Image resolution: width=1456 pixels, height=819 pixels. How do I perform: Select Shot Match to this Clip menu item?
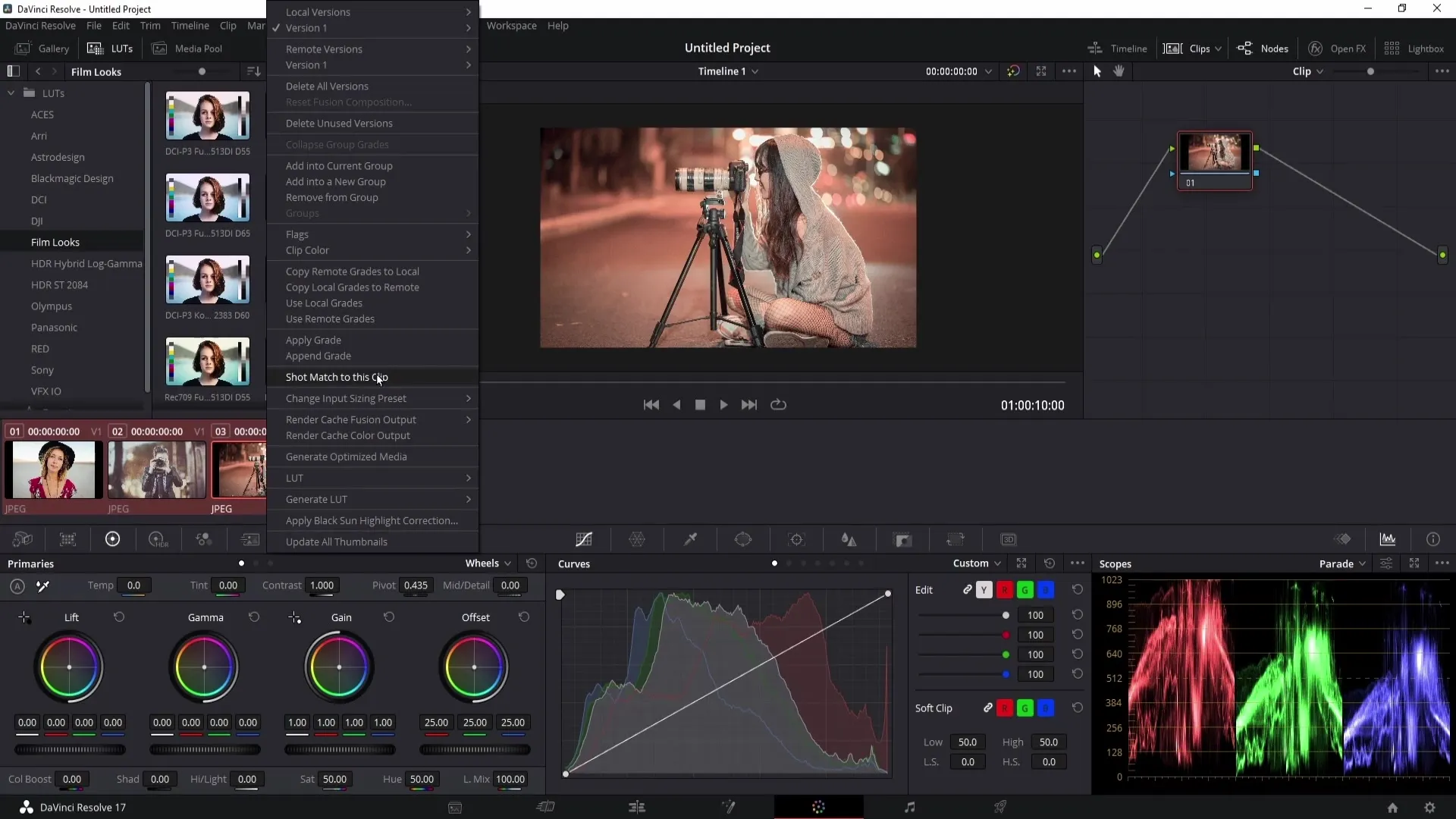338,377
